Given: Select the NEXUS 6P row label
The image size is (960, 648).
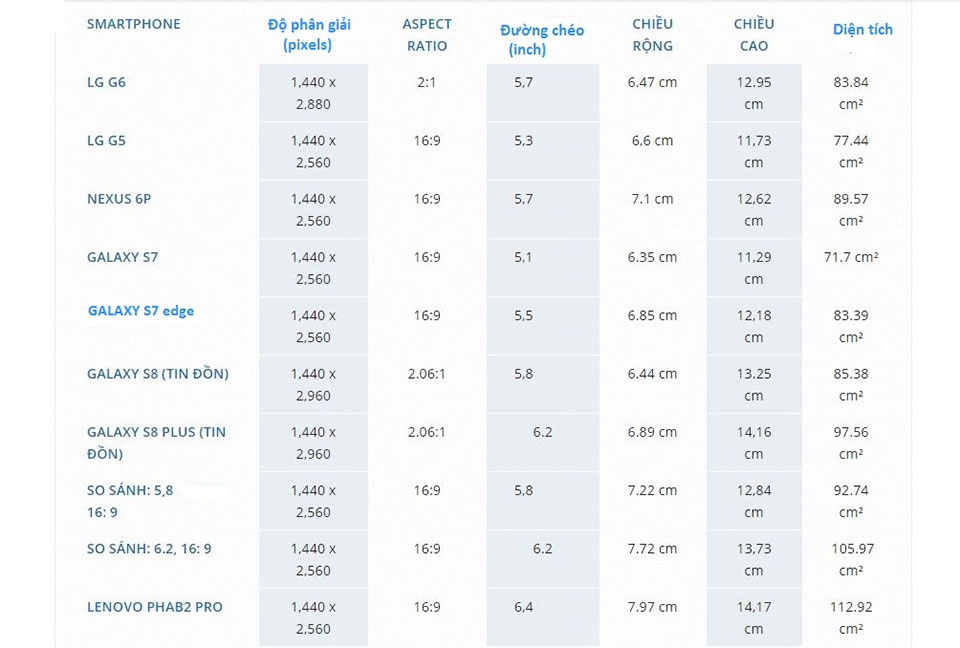Looking at the screenshot, I should [119, 198].
